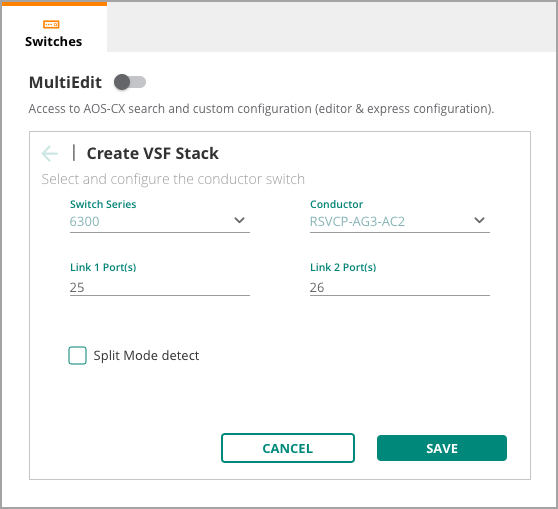558x509 pixels.
Task: Click the Switch Series field label
Action: tap(103, 204)
